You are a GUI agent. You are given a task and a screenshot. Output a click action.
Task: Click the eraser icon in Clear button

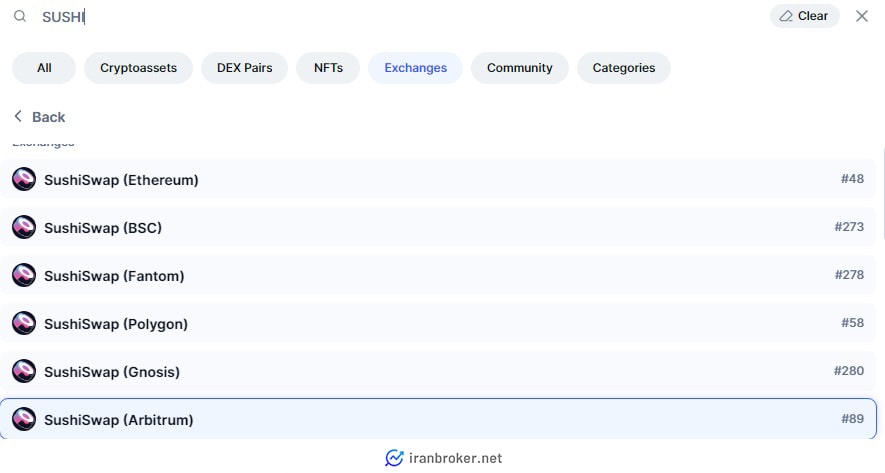pos(786,16)
